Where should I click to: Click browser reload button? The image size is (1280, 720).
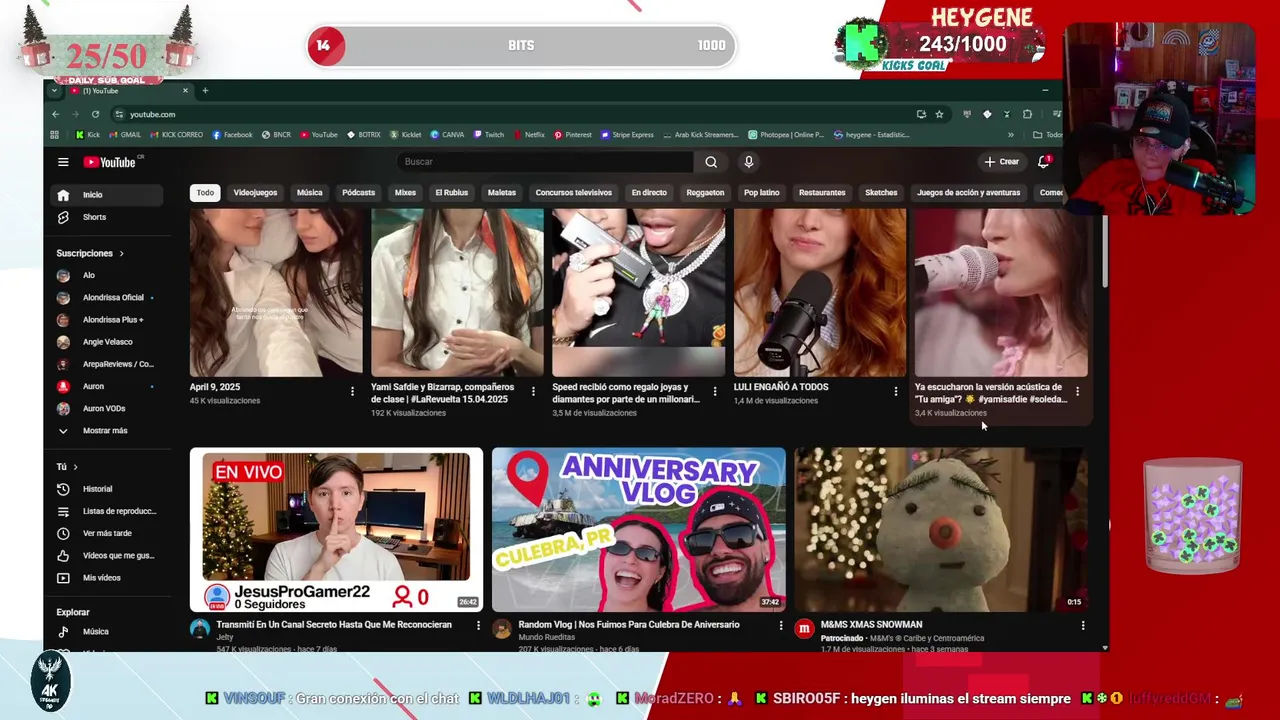(x=95, y=114)
